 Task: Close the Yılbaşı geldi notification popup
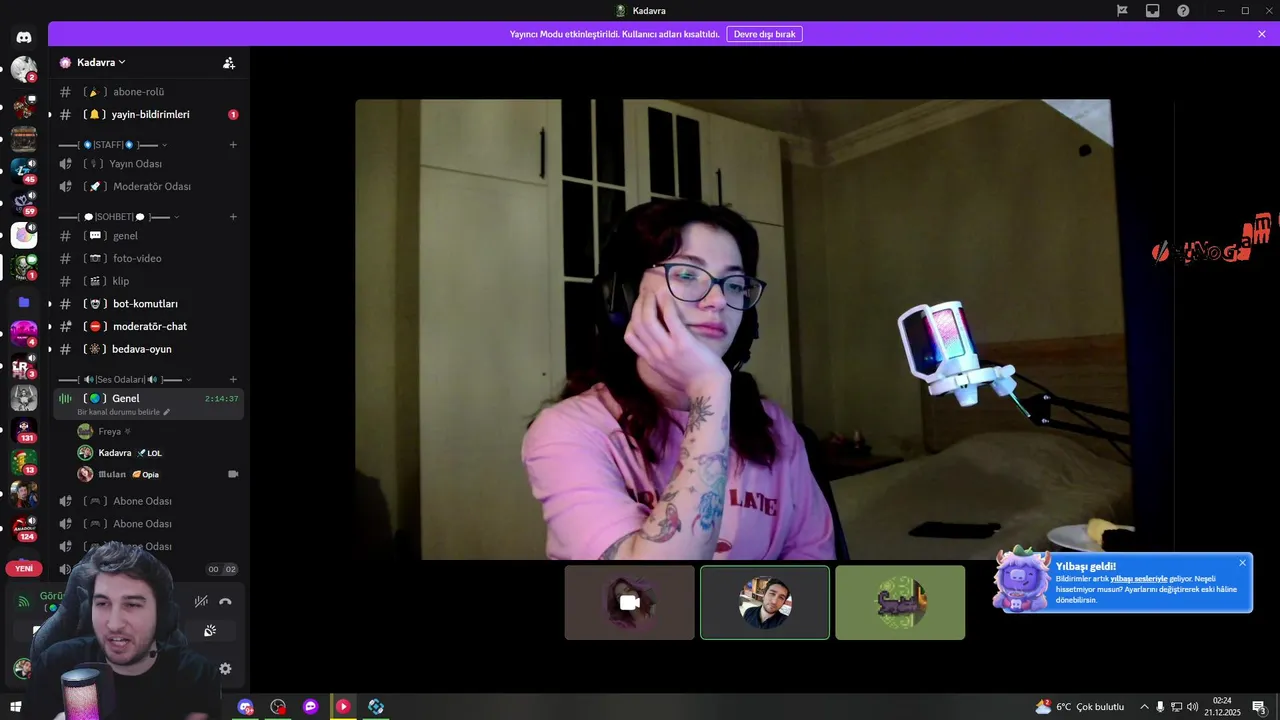click(1243, 563)
